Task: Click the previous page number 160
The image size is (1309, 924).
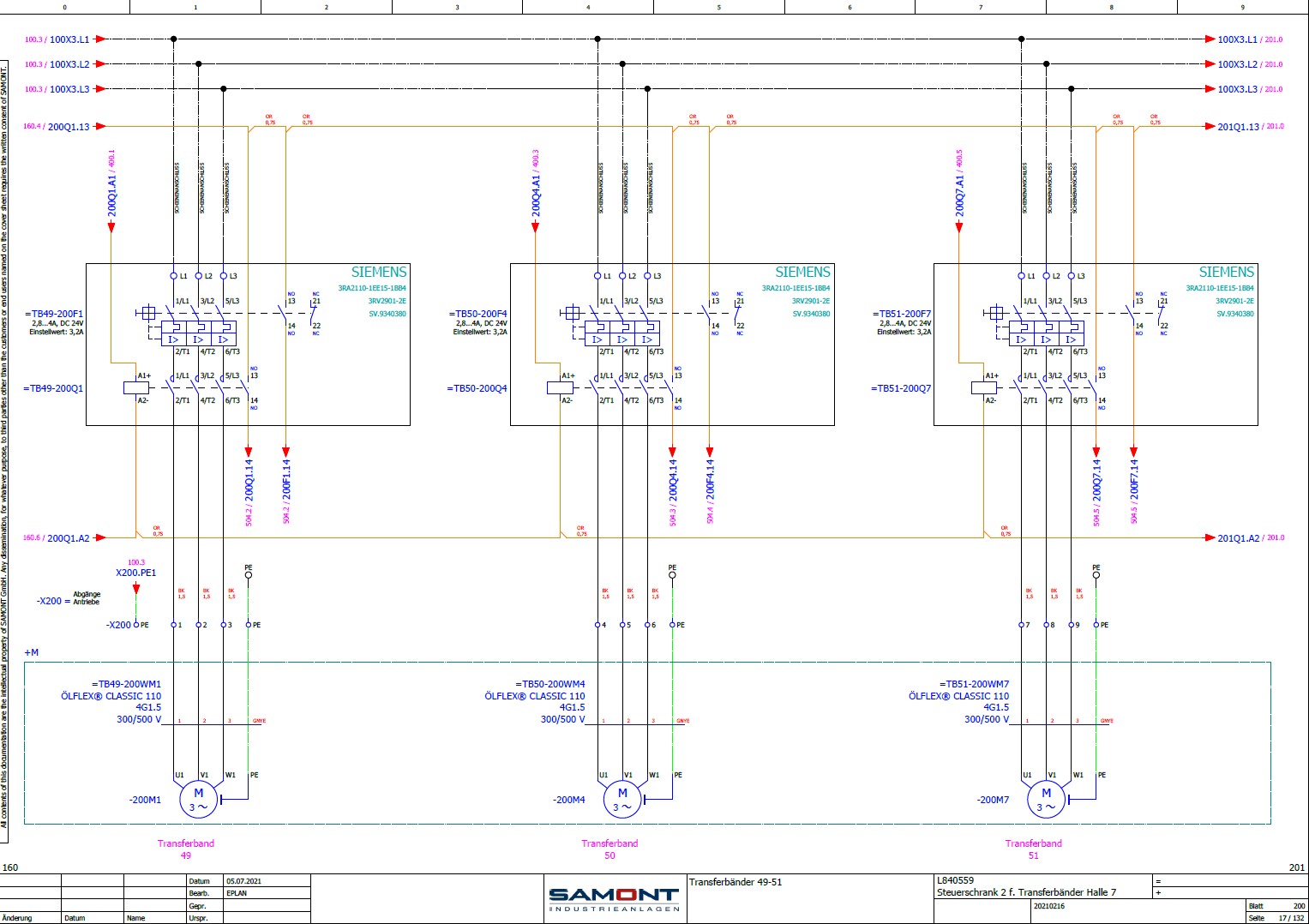Action: 10,867
